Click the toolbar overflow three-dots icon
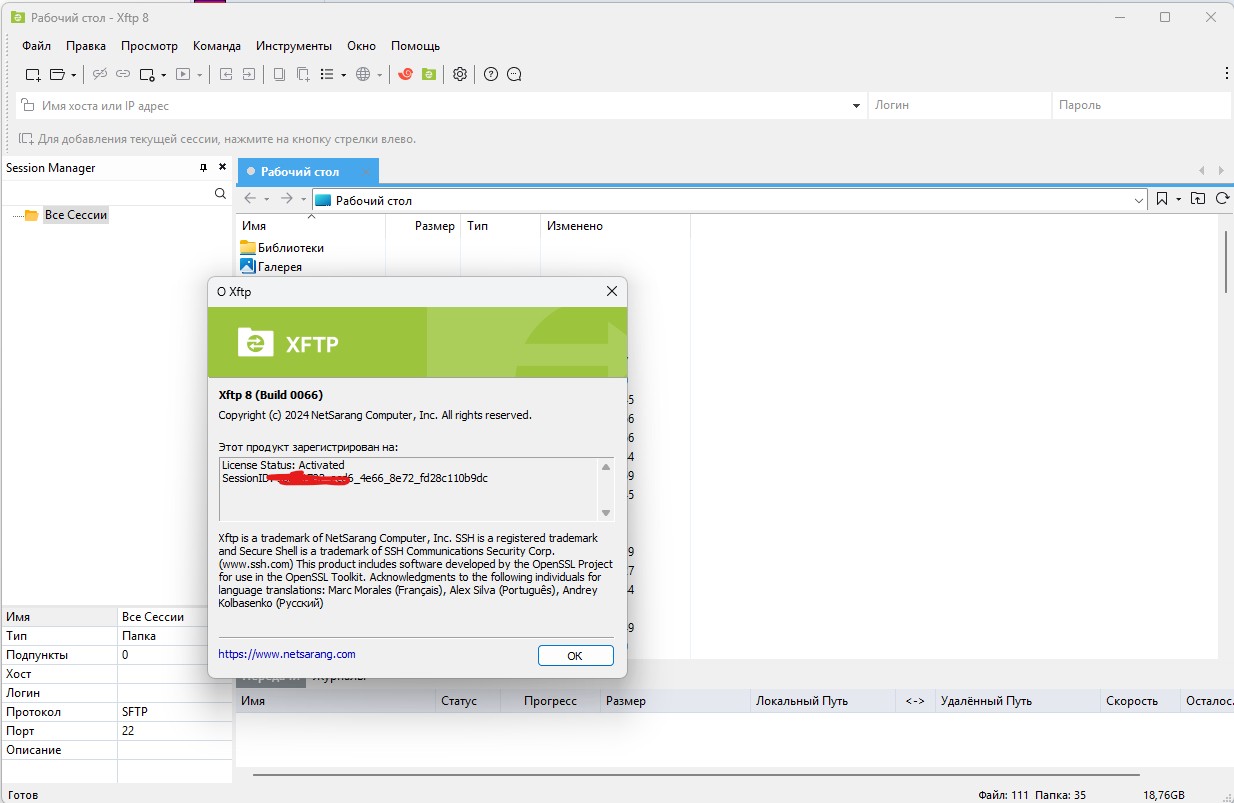This screenshot has width=1234, height=803. 1226,73
